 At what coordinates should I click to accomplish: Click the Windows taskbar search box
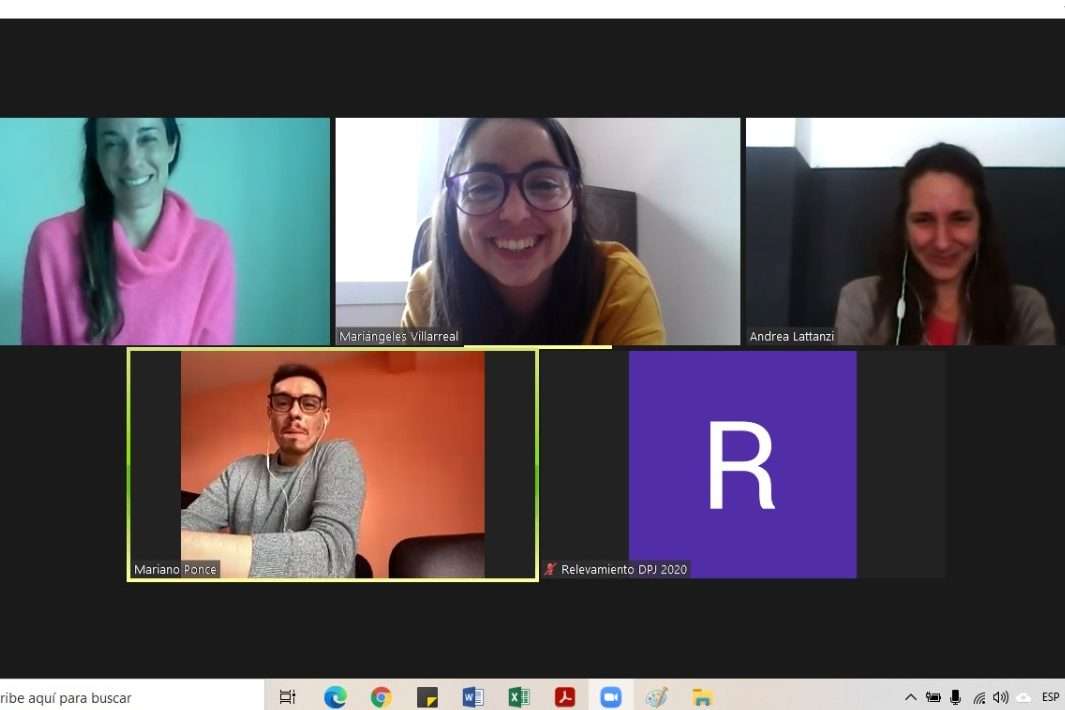coord(132,697)
